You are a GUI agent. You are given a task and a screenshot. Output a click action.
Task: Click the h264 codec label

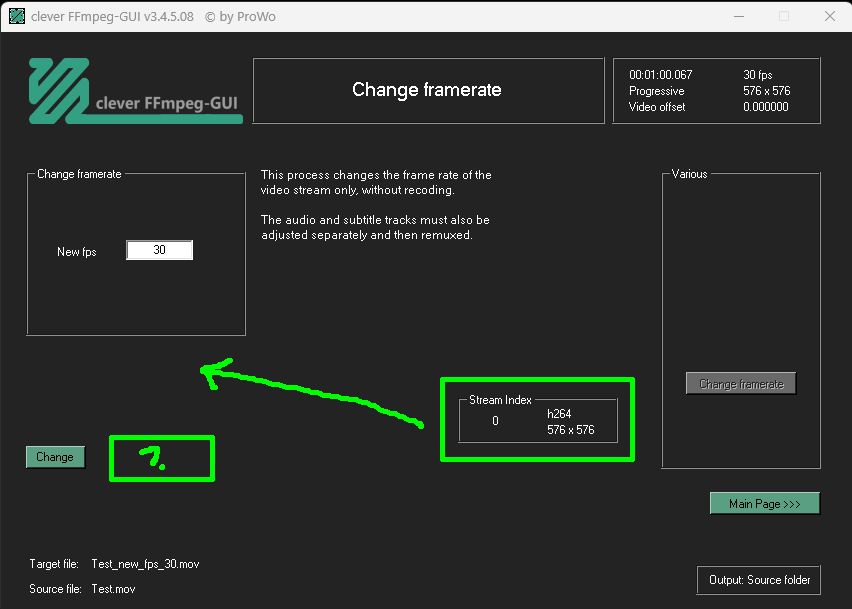coord(559,414)
